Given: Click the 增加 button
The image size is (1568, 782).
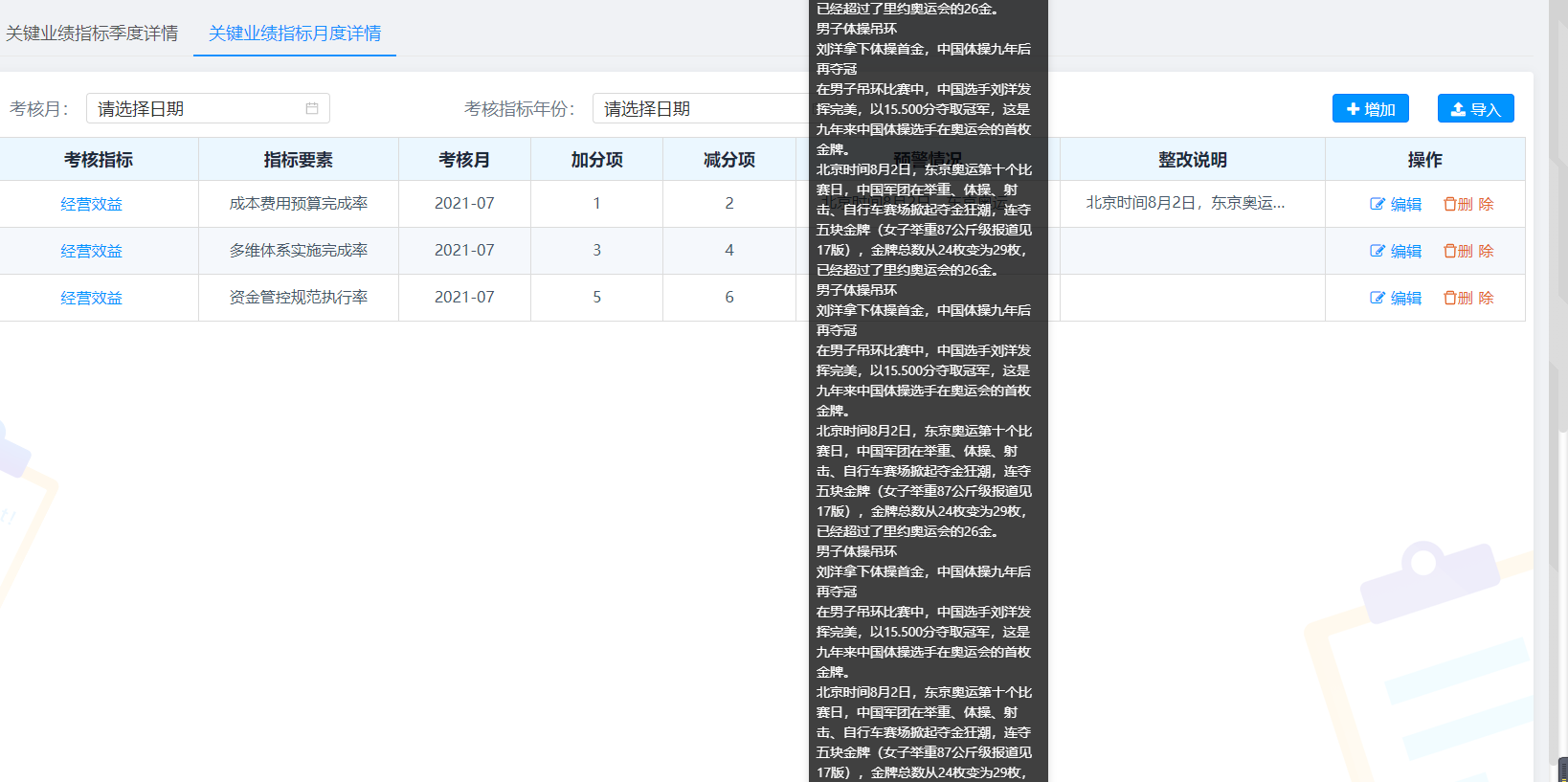Looking at the screenshot, I should (x=1371, y=108).
